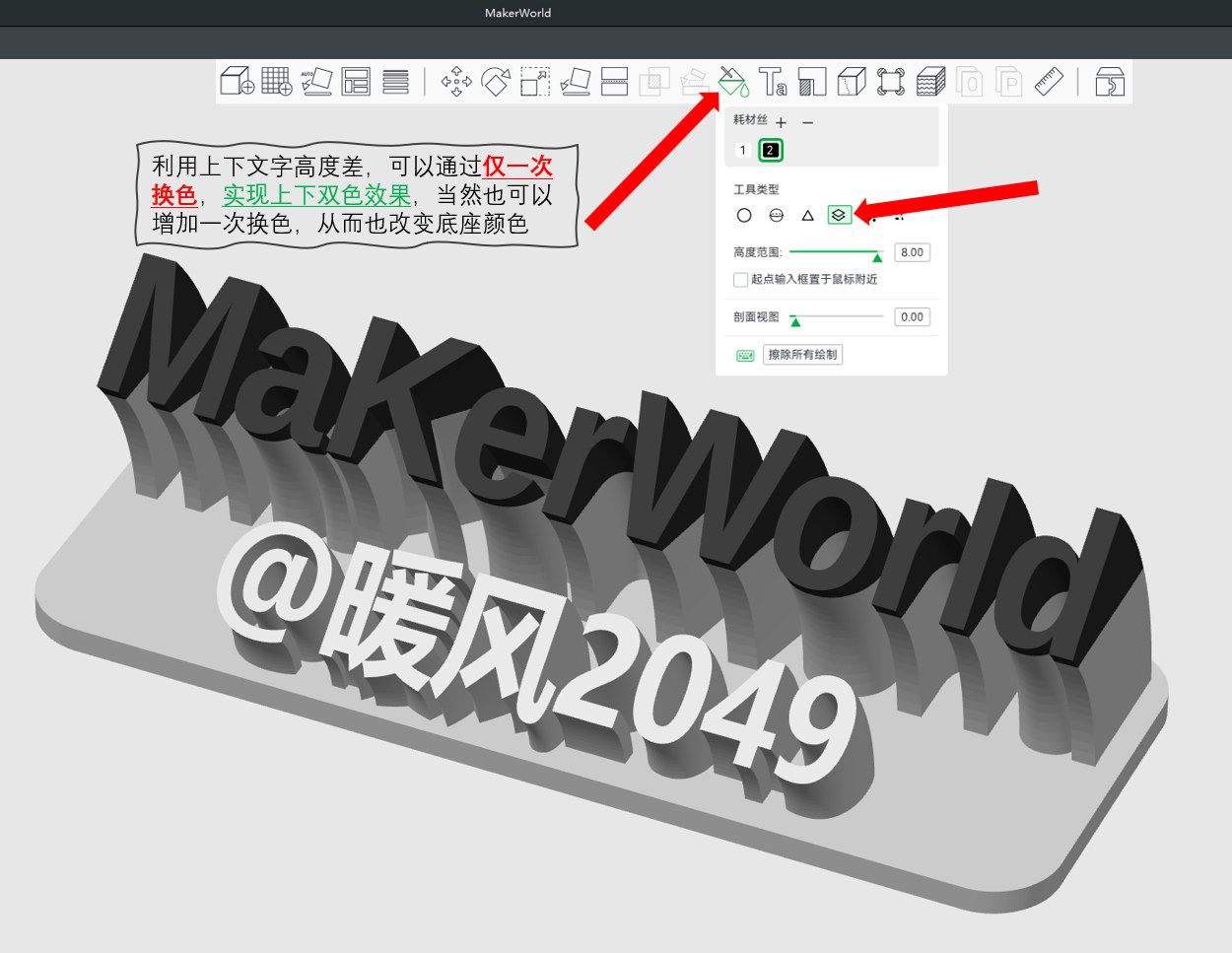Select the Cut tool
Image resolution: width=1232 pixels, height=953 pixels.
coord(615,81)
